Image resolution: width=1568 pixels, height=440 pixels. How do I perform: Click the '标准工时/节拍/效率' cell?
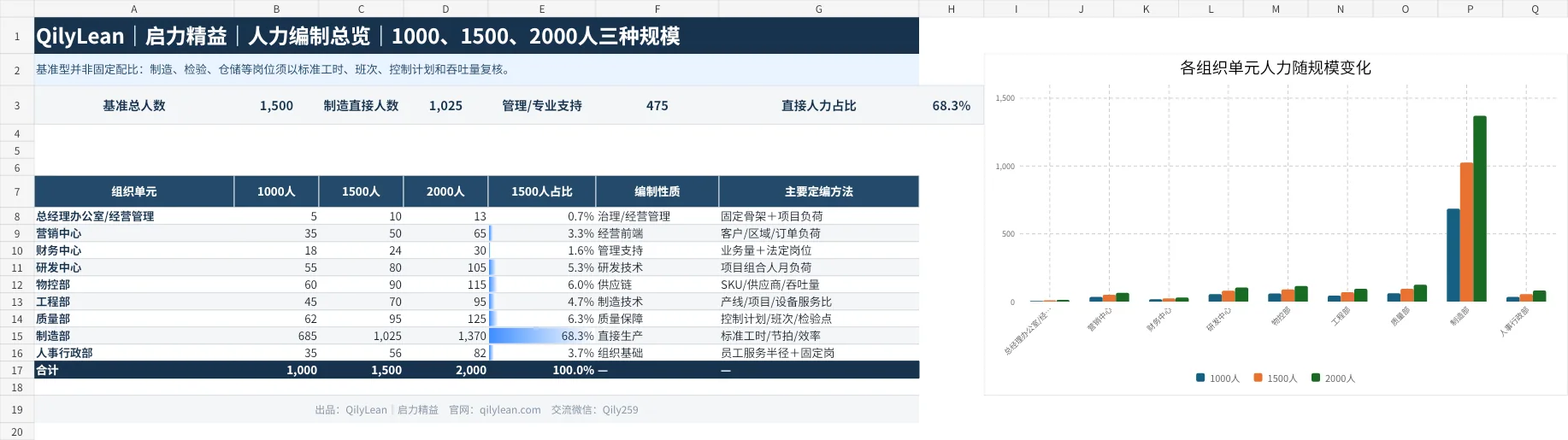coord(819,336)
